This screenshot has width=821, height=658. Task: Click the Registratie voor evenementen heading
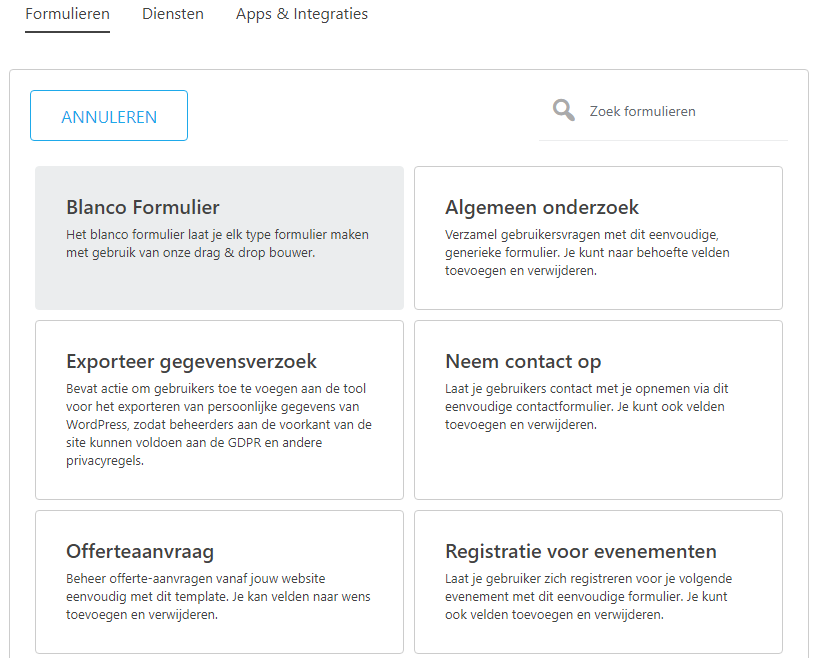click(x=580, y=551)
